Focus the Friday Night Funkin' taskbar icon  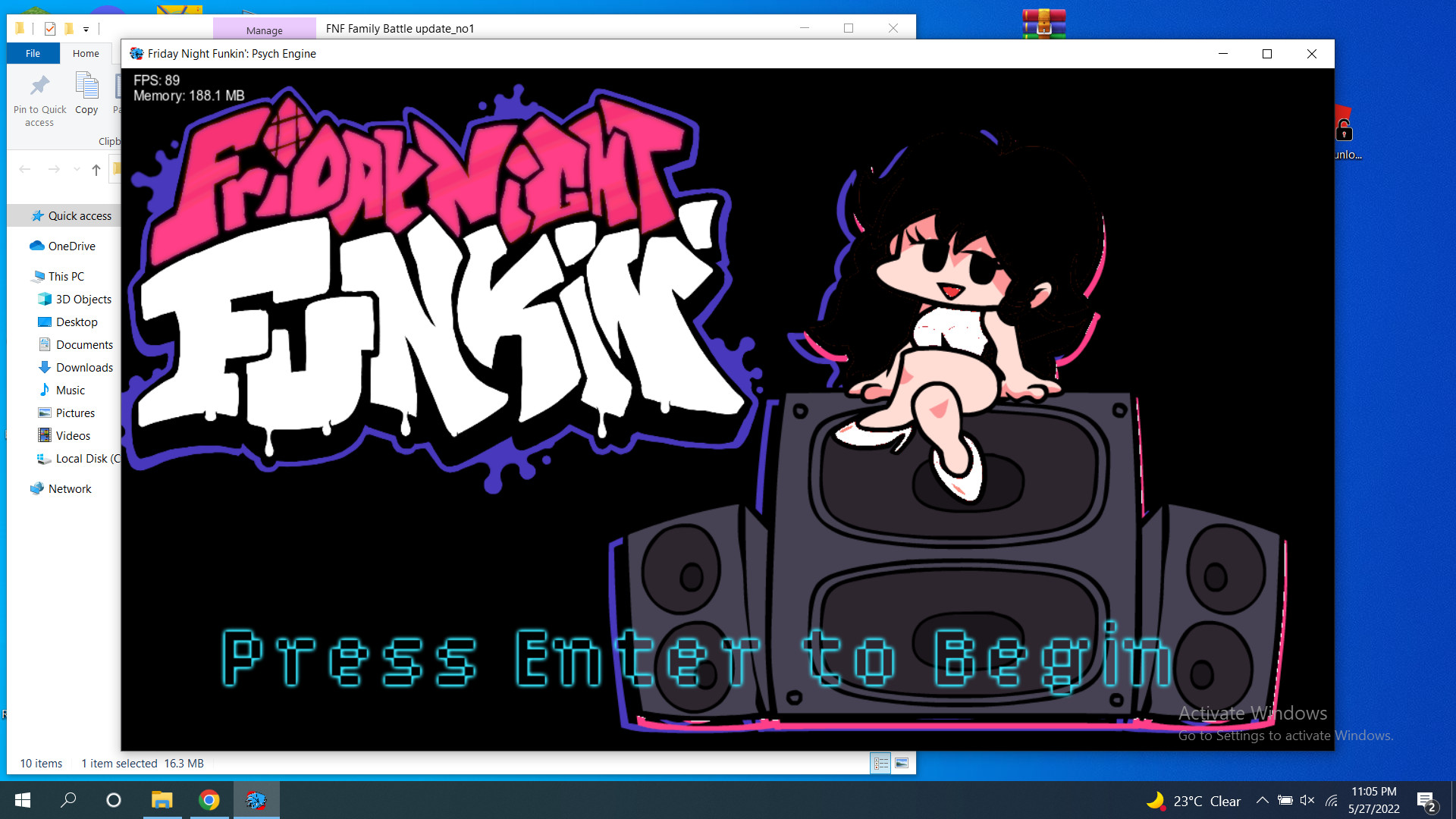coord(256,800)
